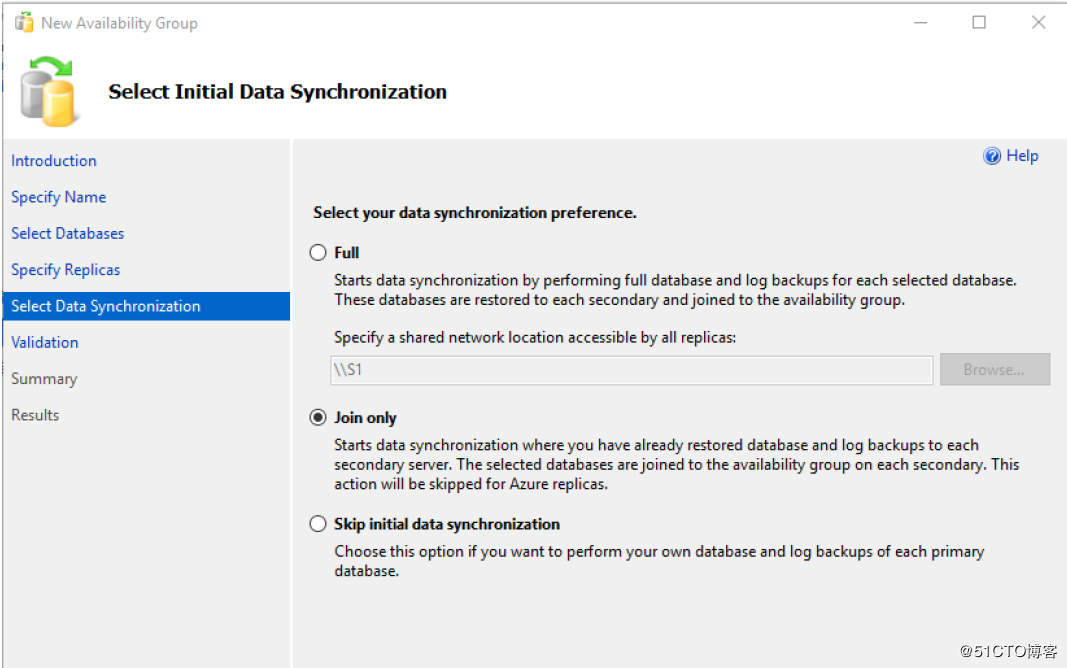The image size is (1067, 668).
Task: Navigate to Specify Replicas step
Action: [x=65, y=270]
